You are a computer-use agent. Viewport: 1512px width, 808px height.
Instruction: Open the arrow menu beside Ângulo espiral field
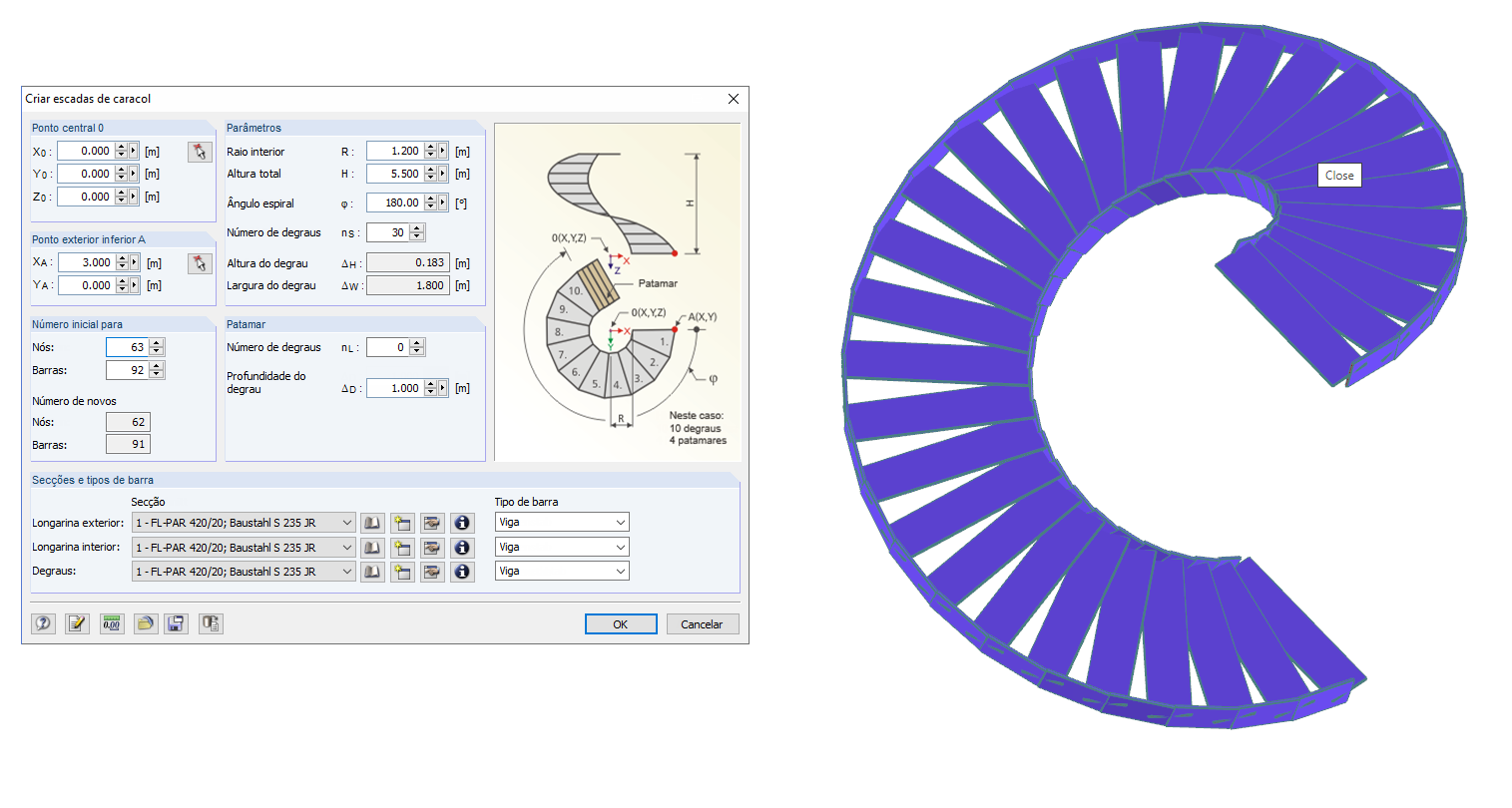tap(443, 202)
